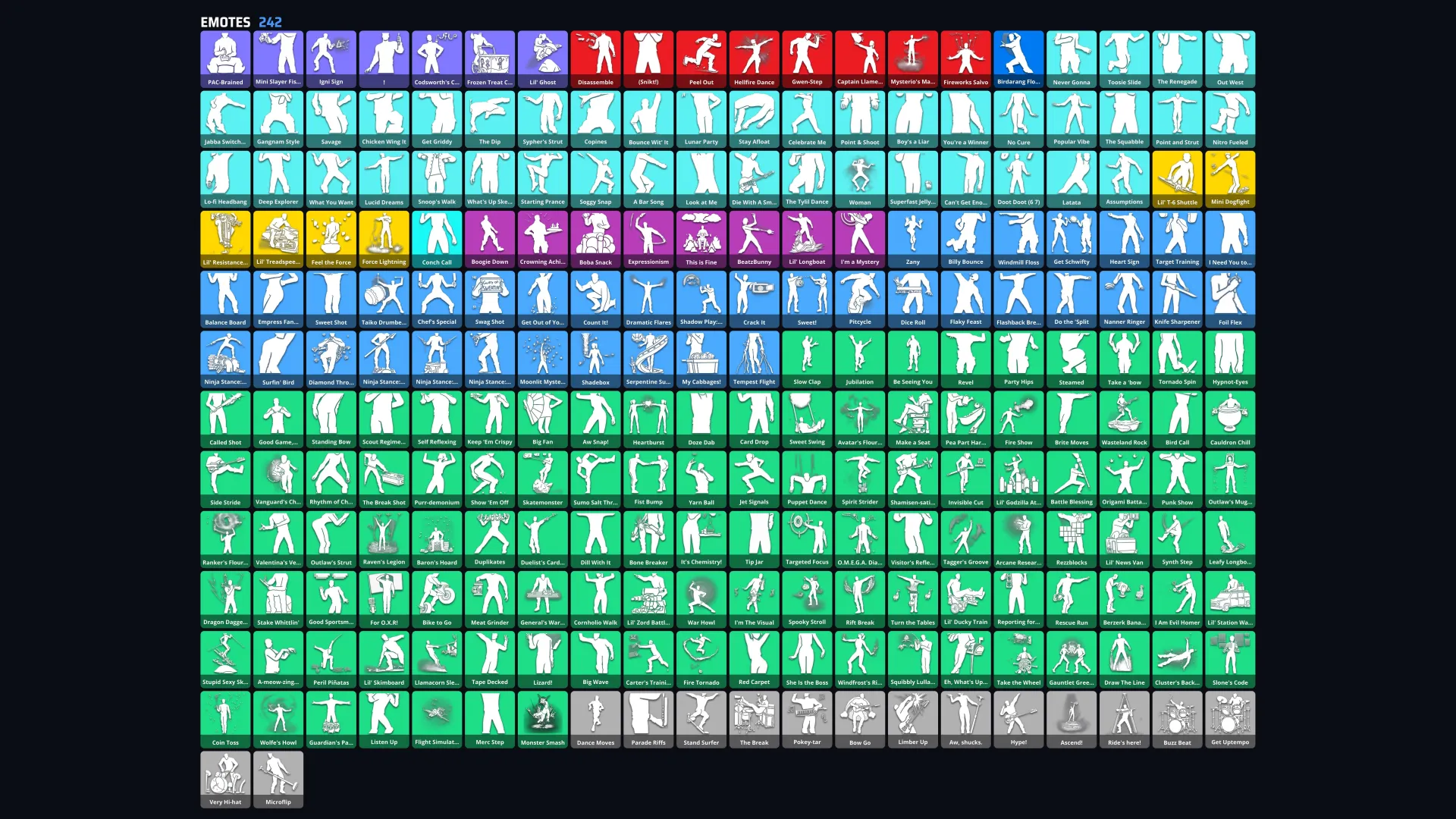
Task: Pick the Feel the Force emote
Action: pos(331,239)
